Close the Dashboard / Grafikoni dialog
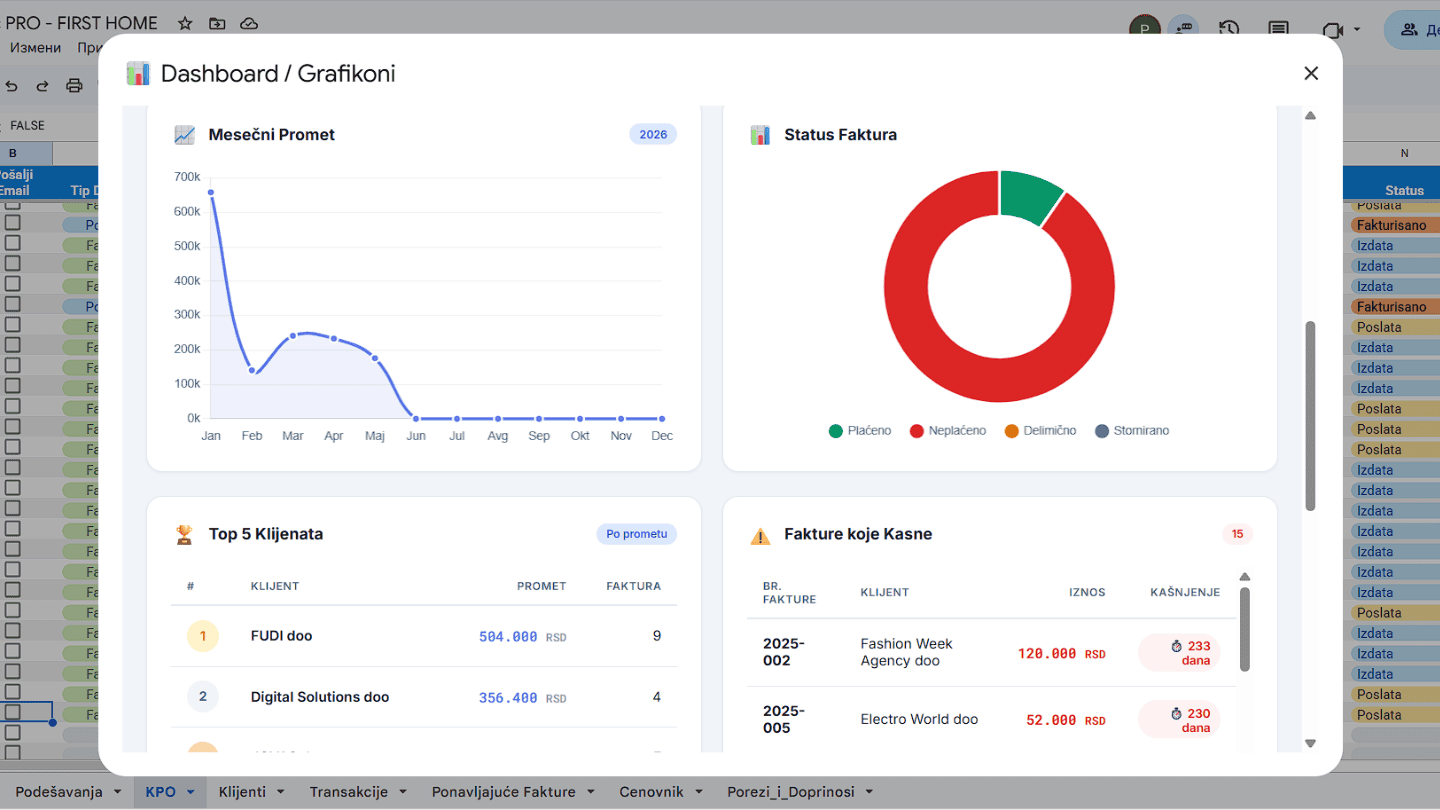 pyautogui.click(x=1311, y=73)
